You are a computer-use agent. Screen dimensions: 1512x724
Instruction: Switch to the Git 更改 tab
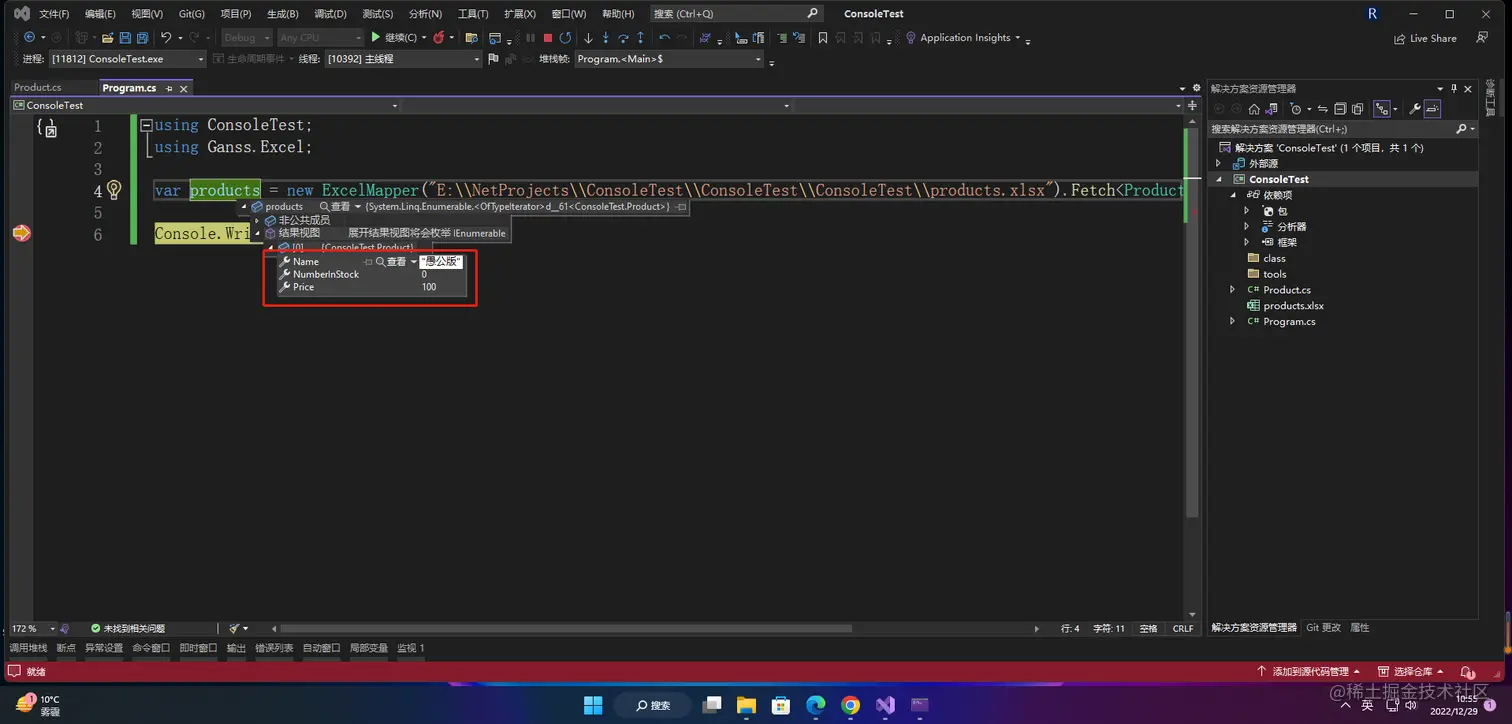[x=1323, y=628]
